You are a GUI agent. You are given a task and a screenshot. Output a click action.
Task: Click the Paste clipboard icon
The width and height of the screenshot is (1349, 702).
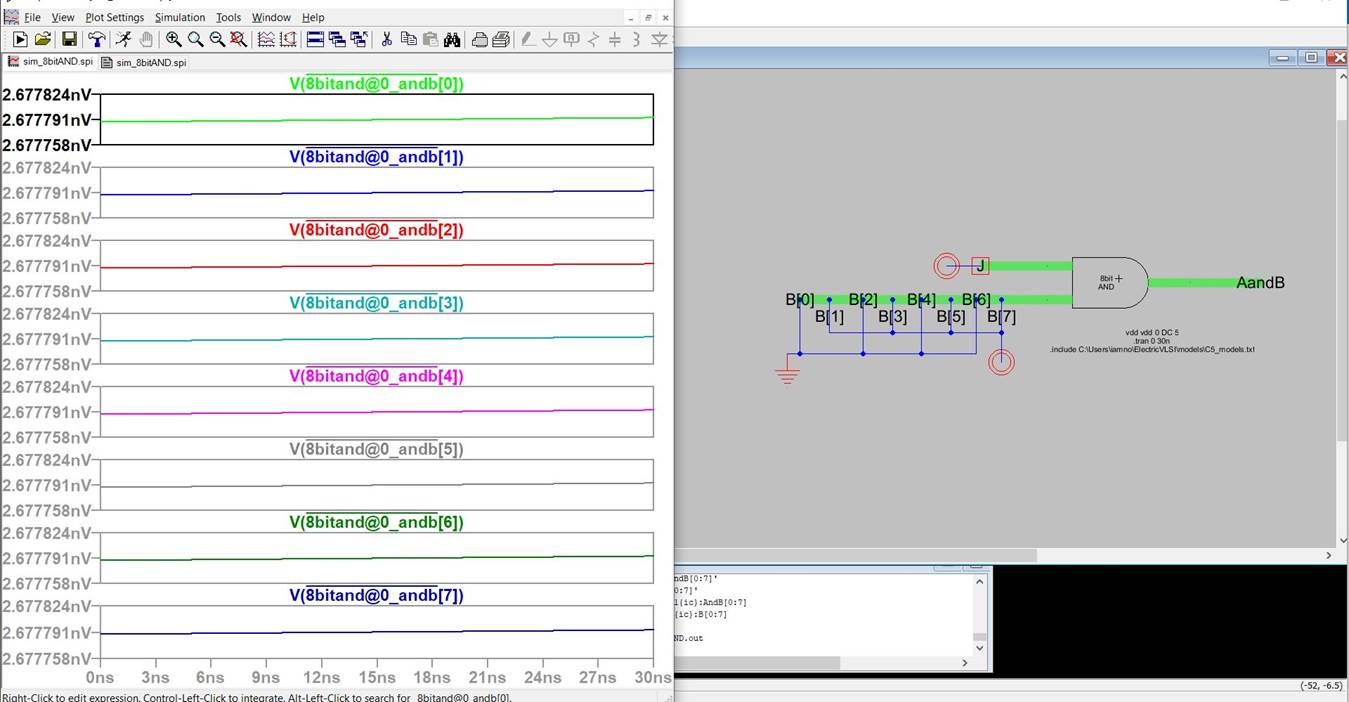[430, 39]
